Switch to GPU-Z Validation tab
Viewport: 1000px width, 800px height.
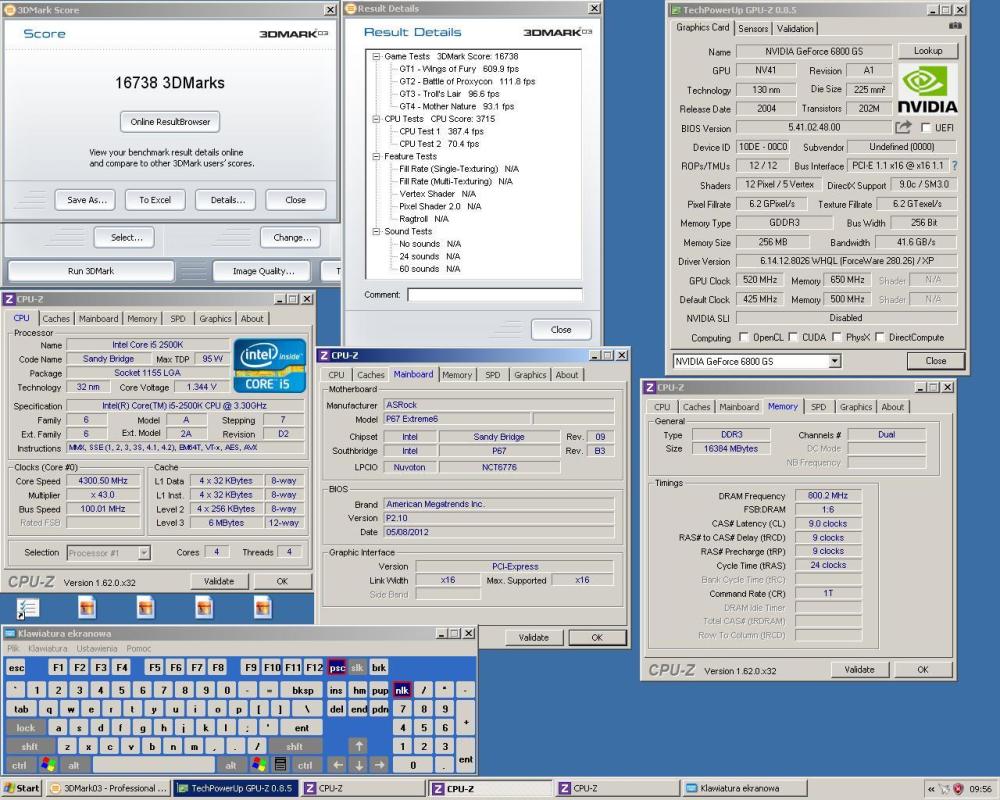(795, 29)
